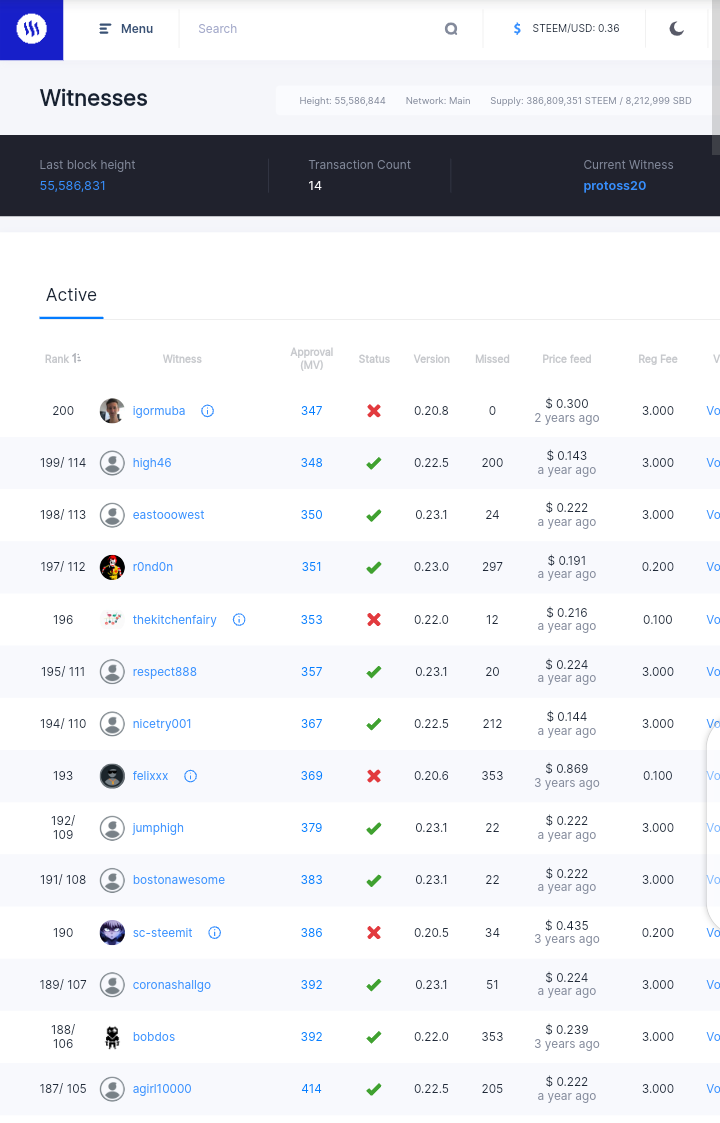Click info icon next to sc-steemit
The width and height of the screenshot is (720, 1123).
pyautogui.click(x=215, y=932)
